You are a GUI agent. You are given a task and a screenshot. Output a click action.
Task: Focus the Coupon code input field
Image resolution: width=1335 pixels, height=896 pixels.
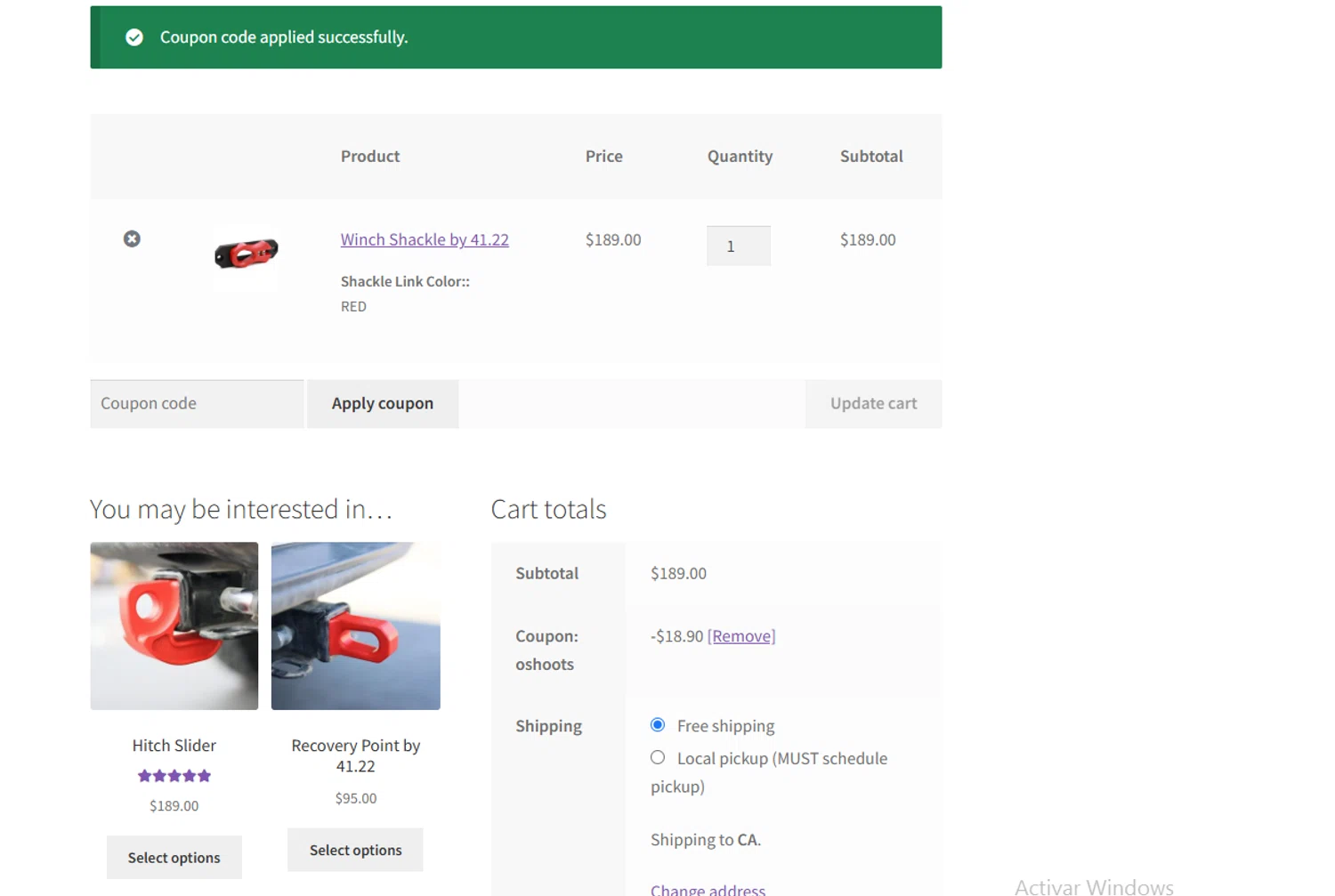[x=197, y=404]
